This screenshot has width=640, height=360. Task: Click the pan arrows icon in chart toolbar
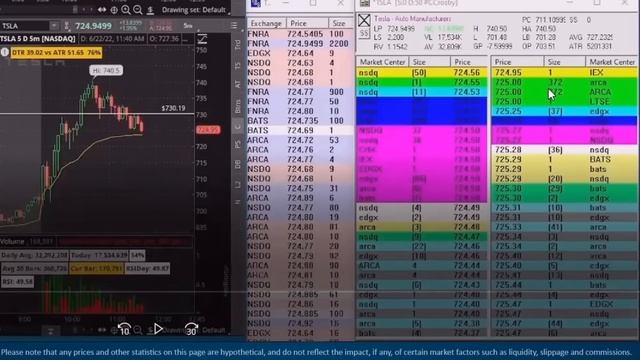(102, 9)
